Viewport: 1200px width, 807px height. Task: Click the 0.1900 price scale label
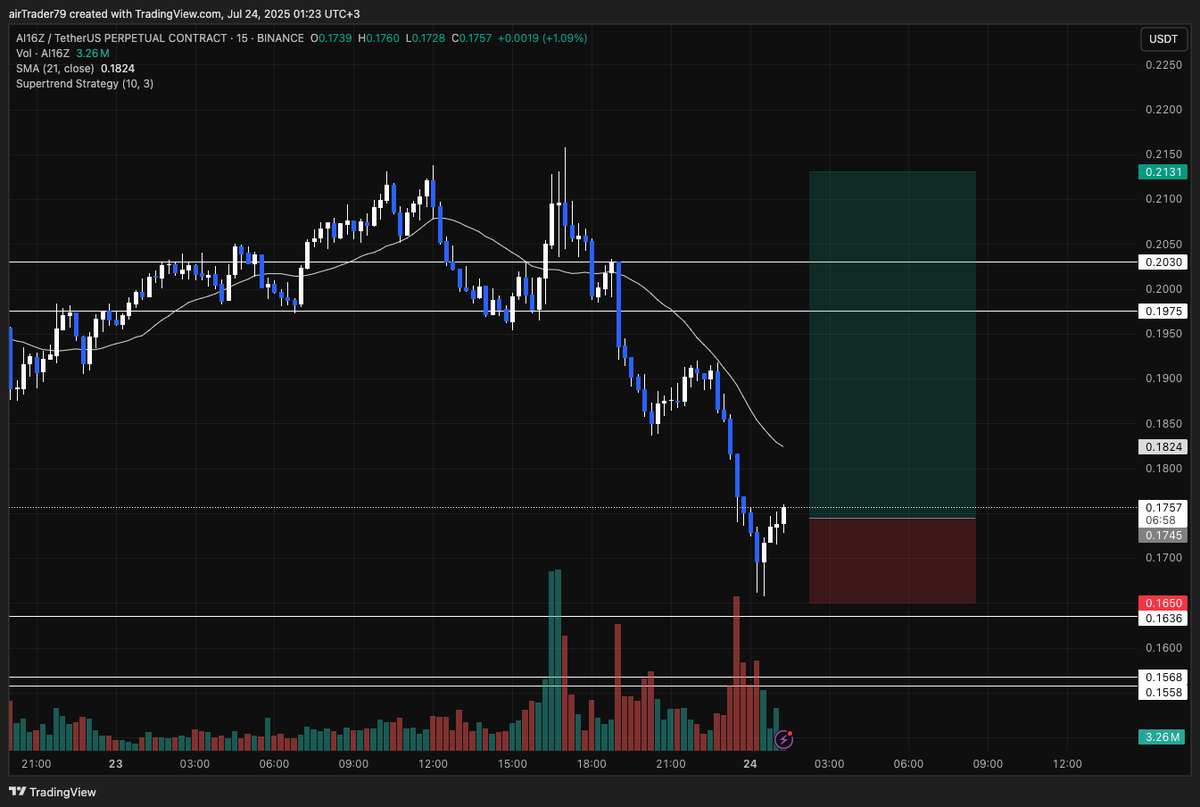[x=1162, y=378]
